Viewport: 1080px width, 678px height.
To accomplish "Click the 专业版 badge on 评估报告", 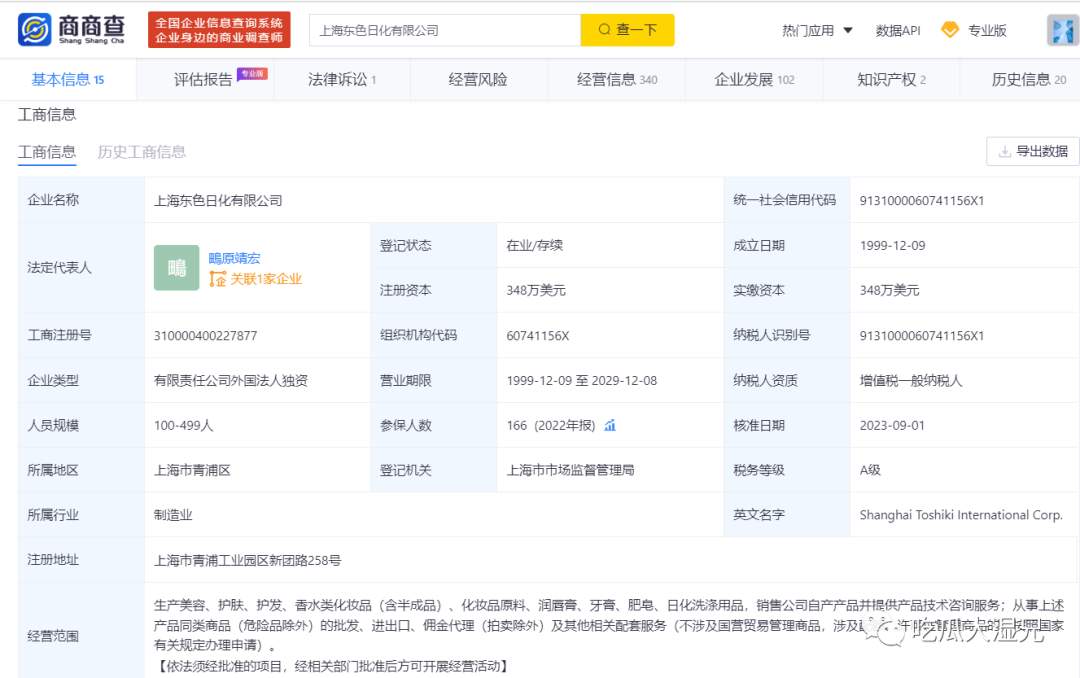I will tap(252, 73).
